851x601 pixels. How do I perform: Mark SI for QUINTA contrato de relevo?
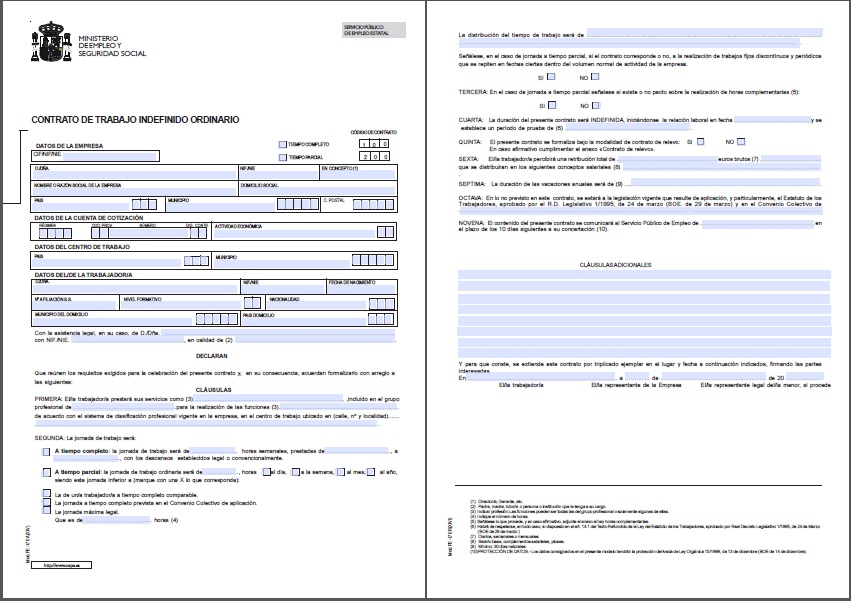pos(701,141)
